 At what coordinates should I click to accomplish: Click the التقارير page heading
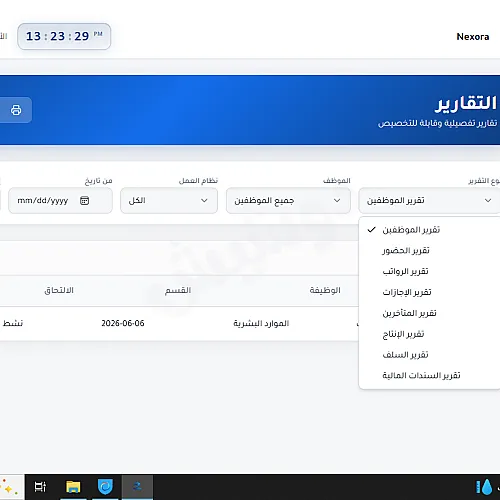466,103
